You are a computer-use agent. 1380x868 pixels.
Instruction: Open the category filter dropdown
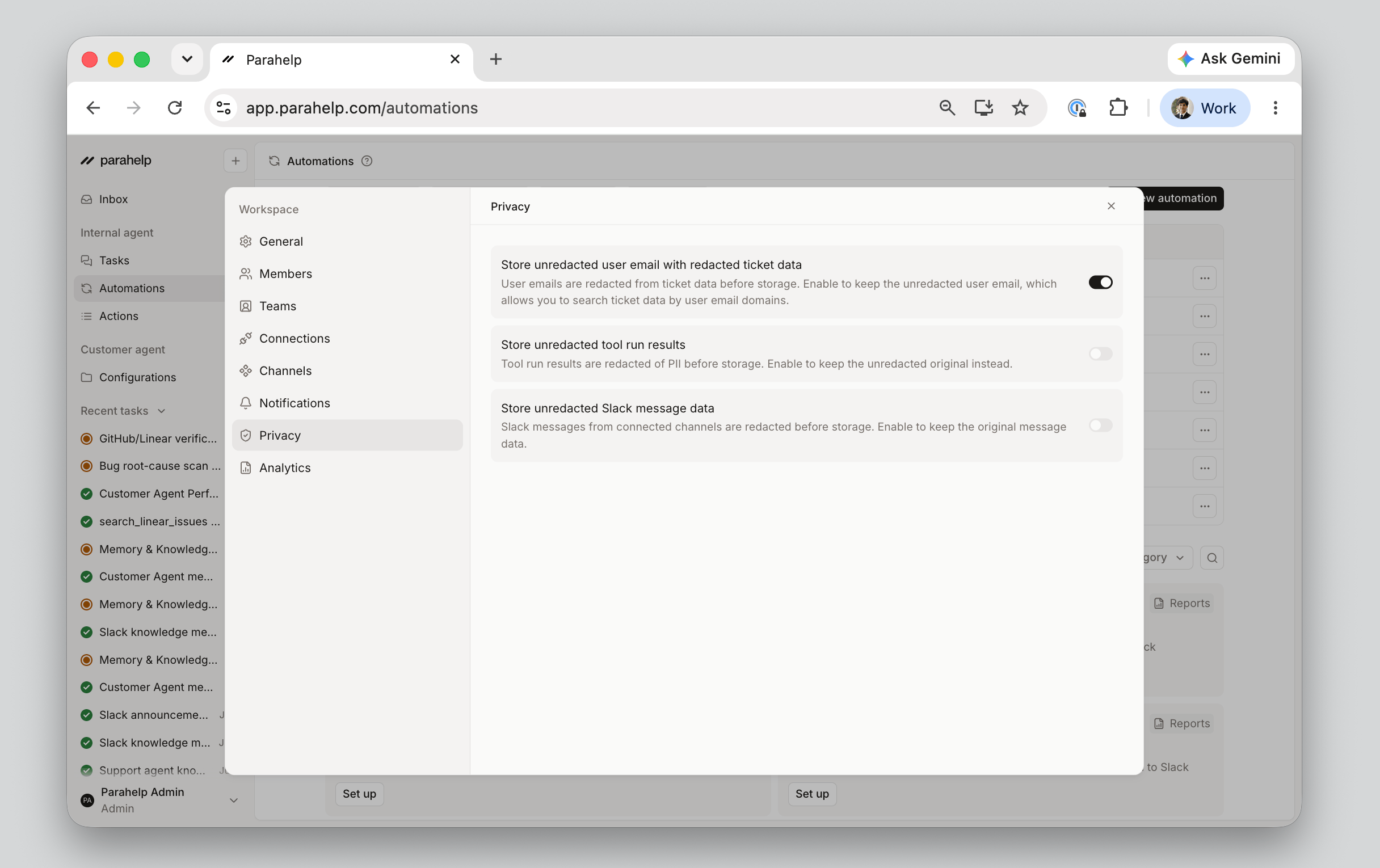(1167, 558)
